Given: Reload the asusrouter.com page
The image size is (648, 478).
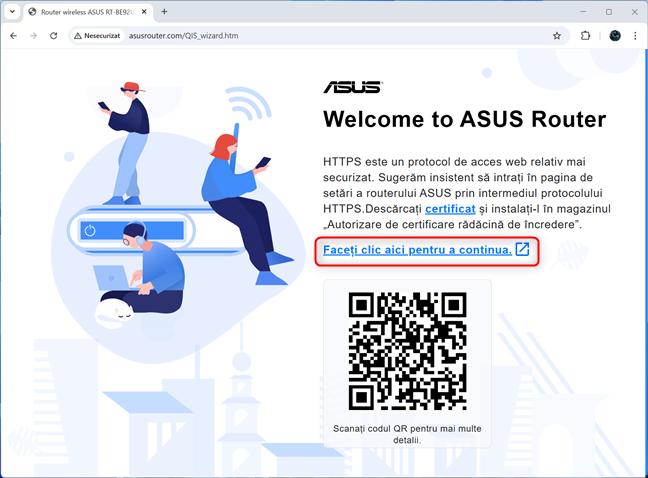Looking at the screenshot, I should (x=53, y=36).
